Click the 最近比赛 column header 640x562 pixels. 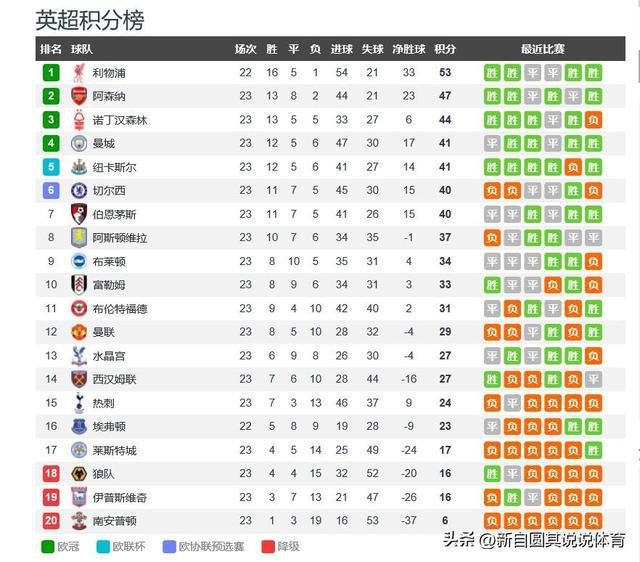click(542, 49)
